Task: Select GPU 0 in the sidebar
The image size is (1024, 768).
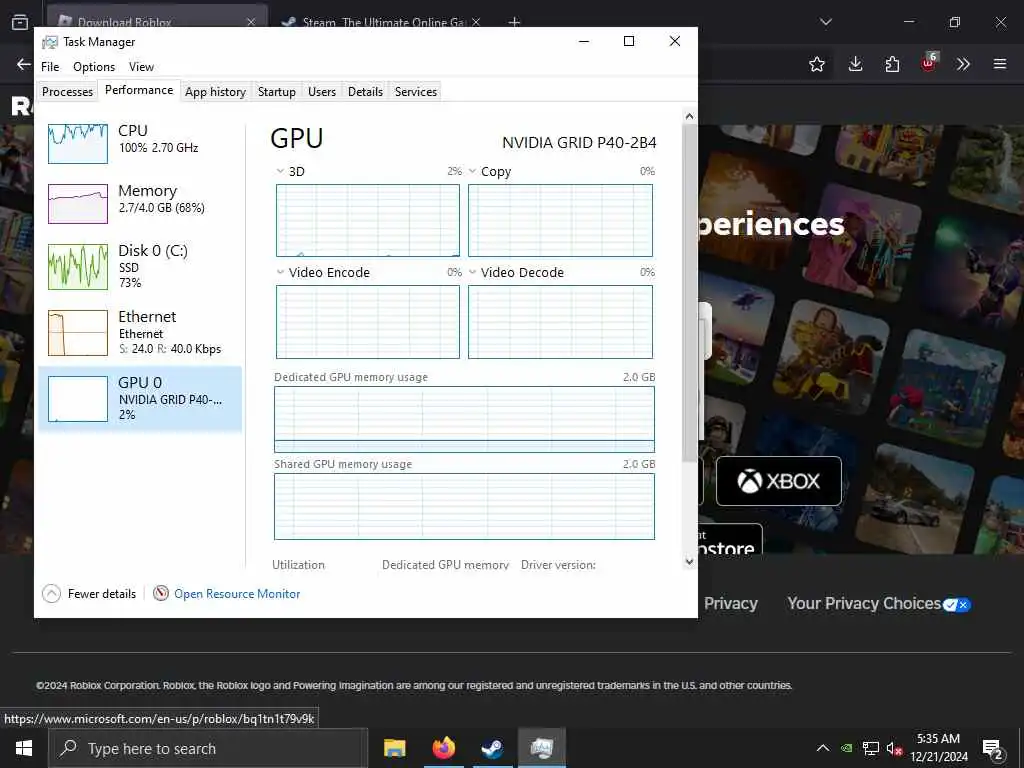Action: coord(140,398)
